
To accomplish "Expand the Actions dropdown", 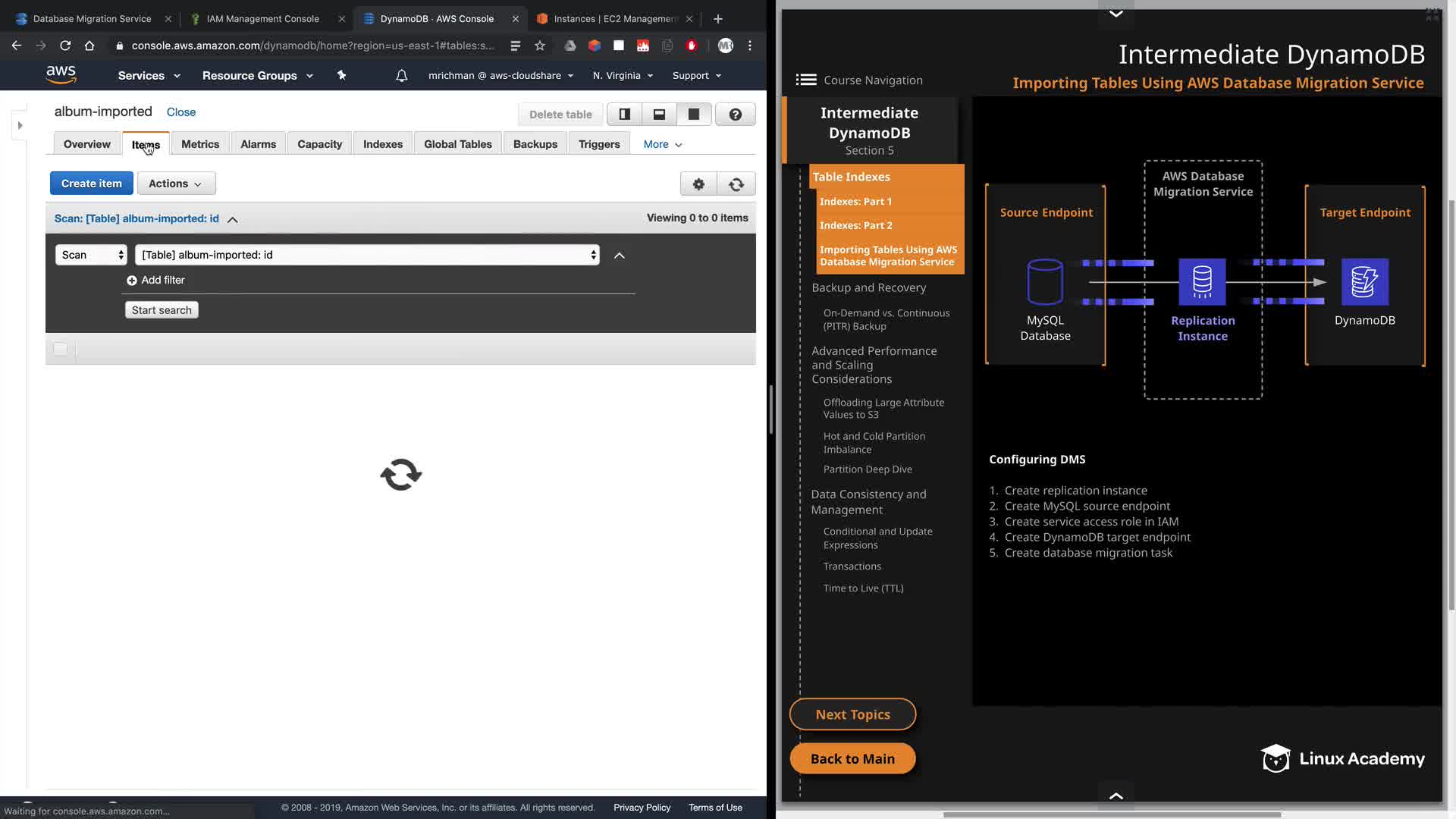I will point(175,184).
